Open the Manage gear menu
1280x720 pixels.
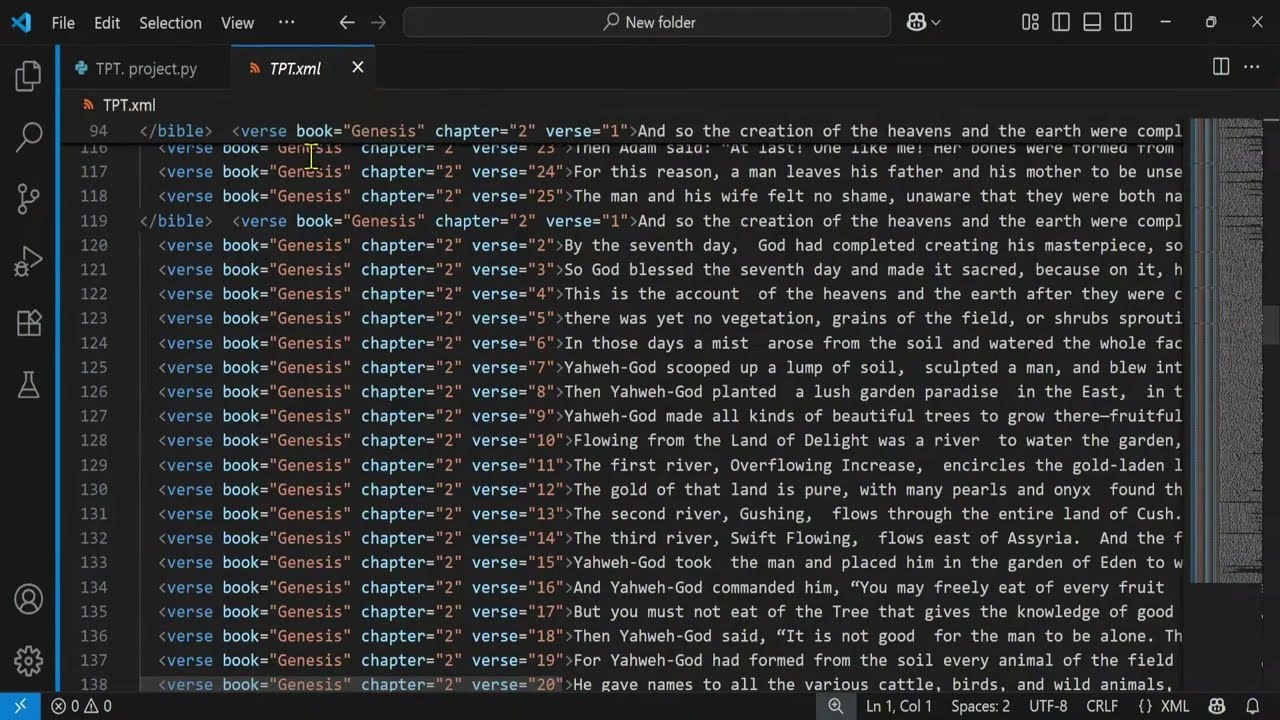coord(29,660)
